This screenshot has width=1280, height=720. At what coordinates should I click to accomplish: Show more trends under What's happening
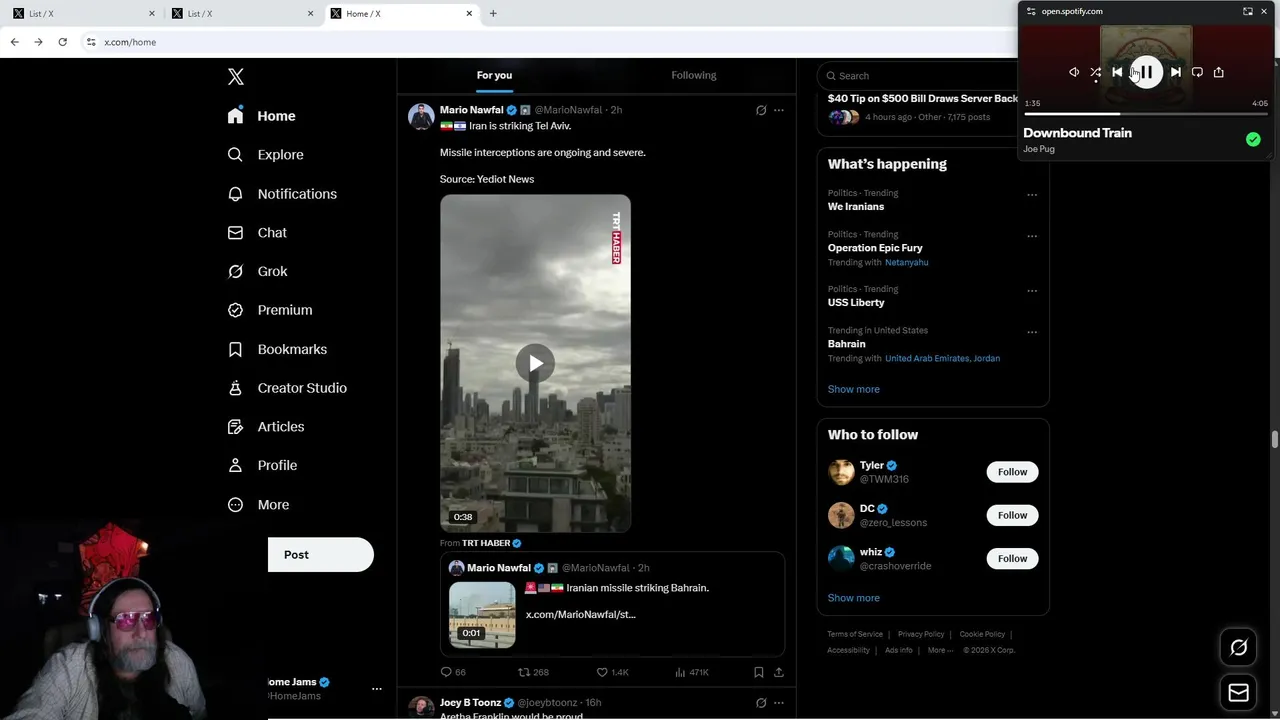click(853, 389)
